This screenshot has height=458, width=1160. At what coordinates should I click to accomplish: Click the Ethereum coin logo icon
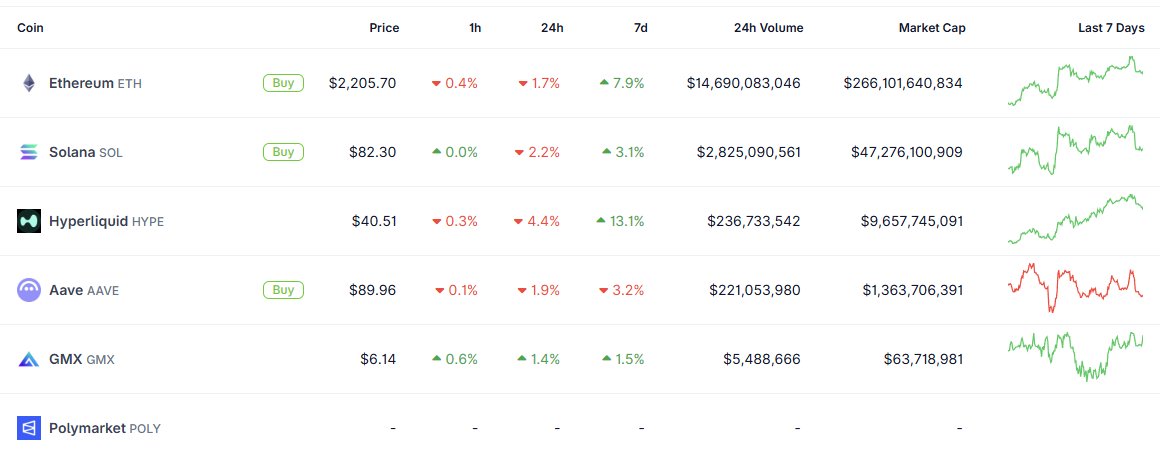pyautogui.click(x=28, y=83)
